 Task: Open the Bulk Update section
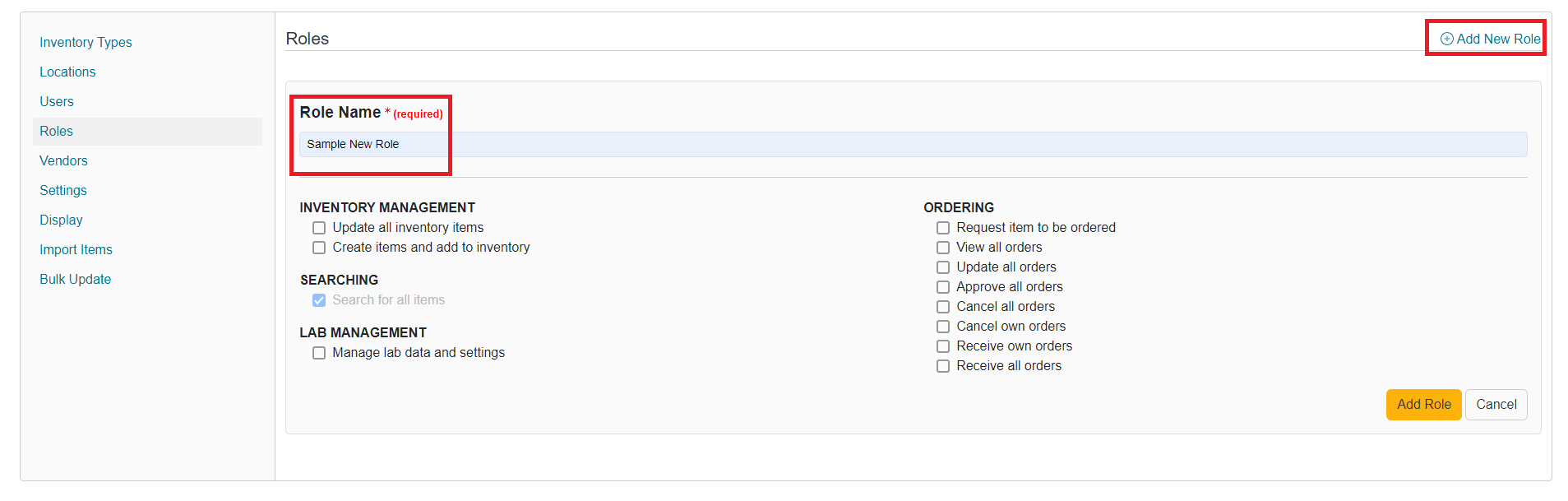click(75, 279)
